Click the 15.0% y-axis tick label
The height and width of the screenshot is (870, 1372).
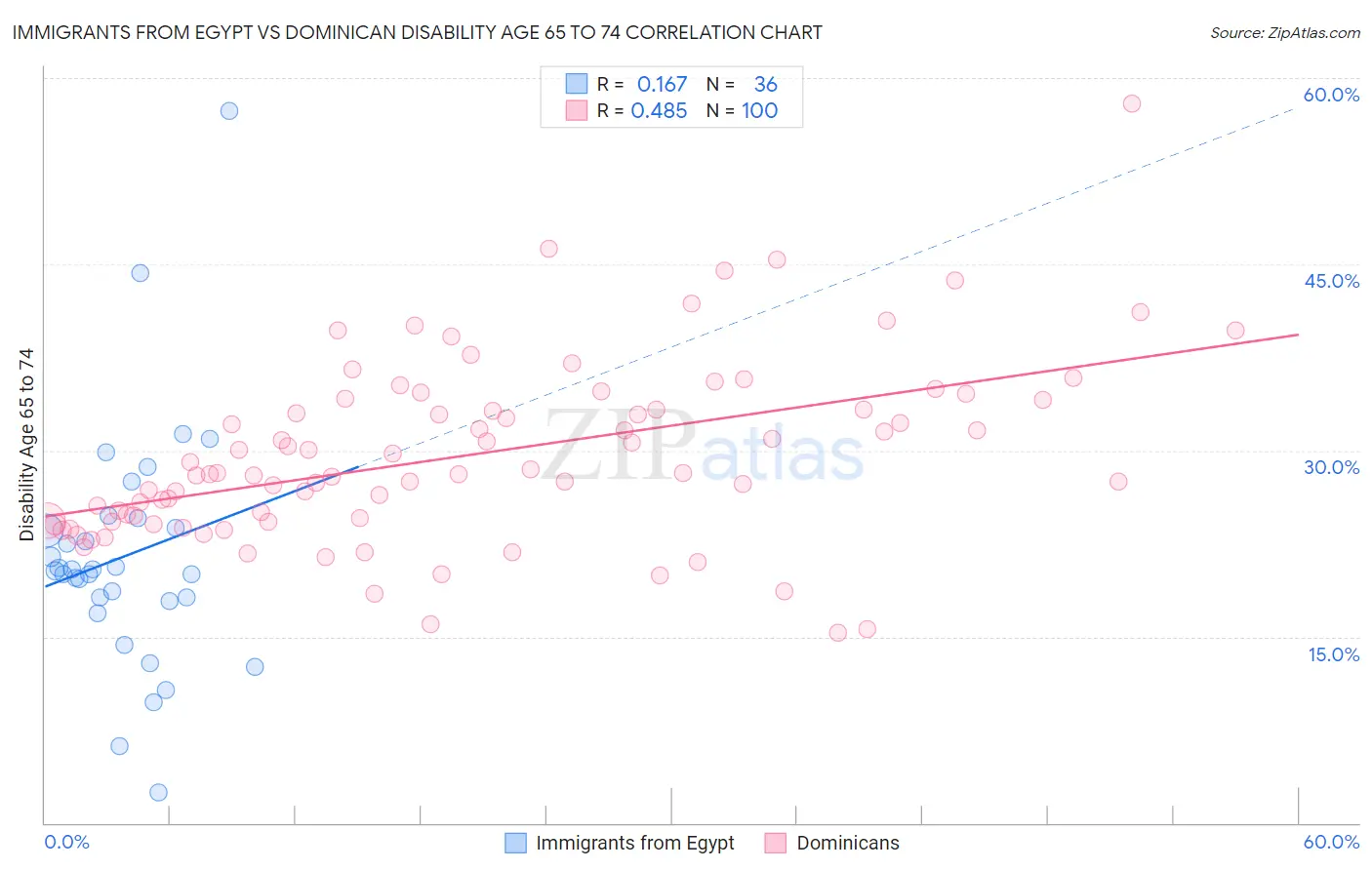tap(1333, 654)
